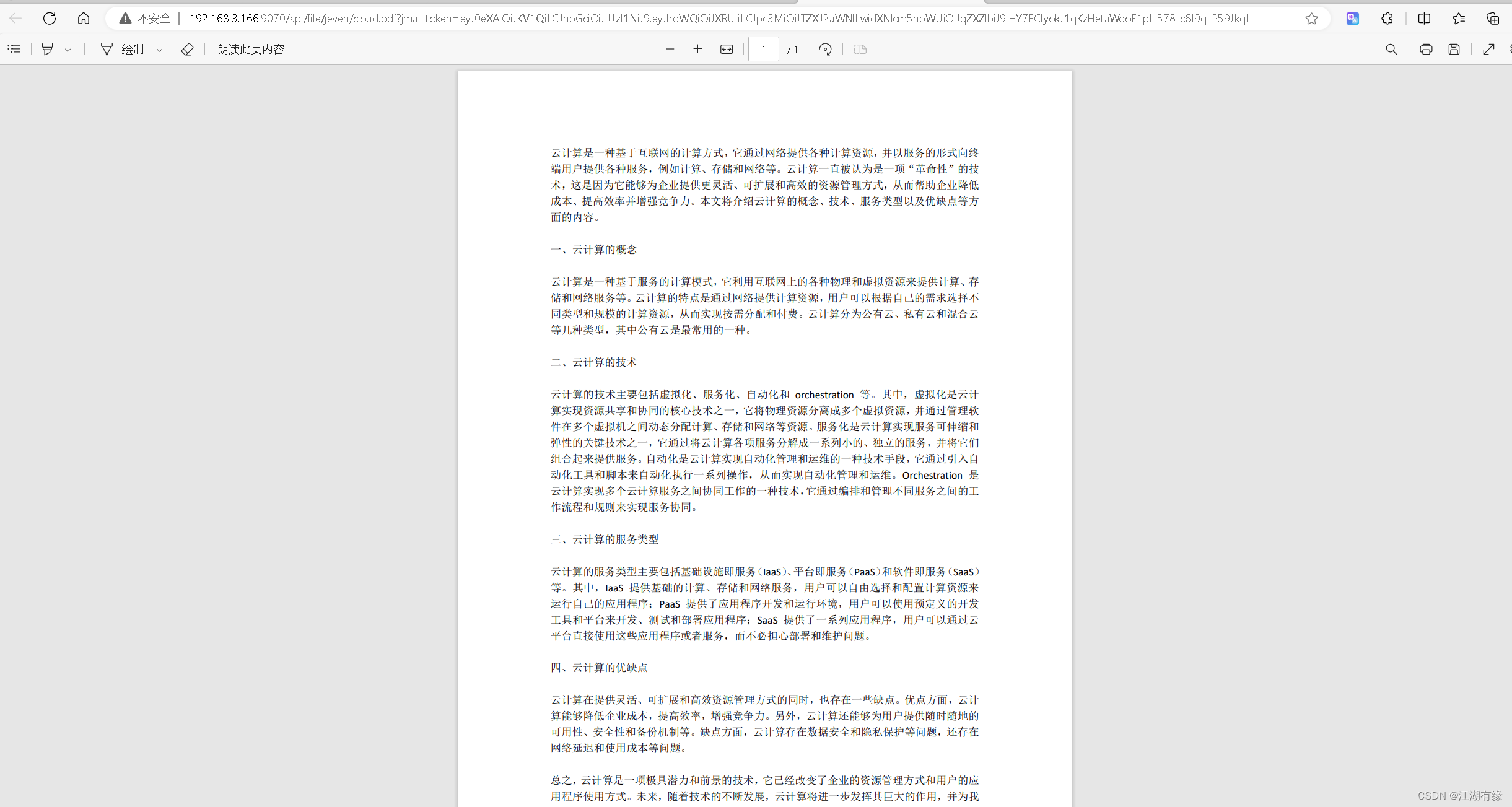The image size is (1512, 807).
Task: Rotate the PDF page
Action: 825,49
